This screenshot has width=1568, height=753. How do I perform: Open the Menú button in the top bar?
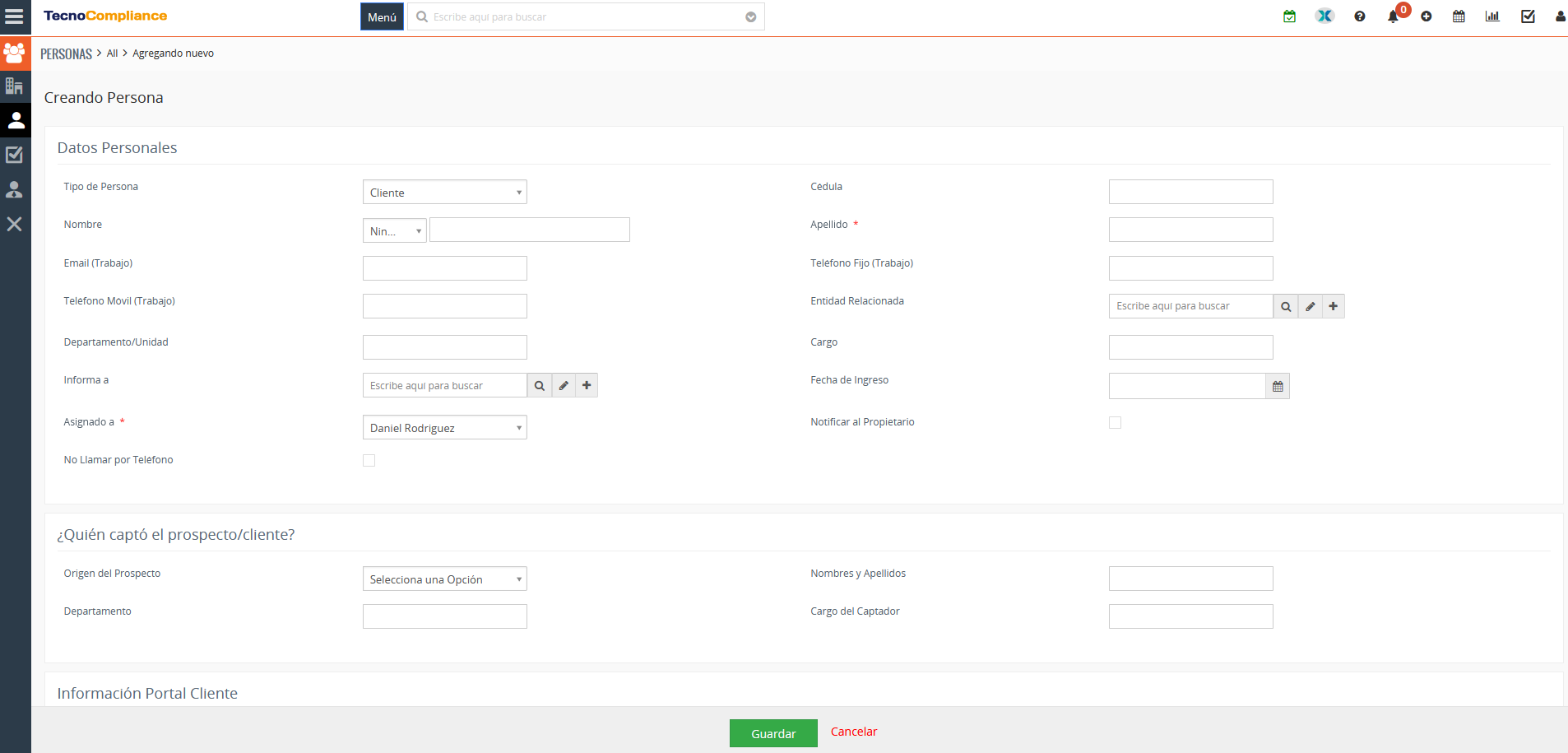[x=382, y=16]
